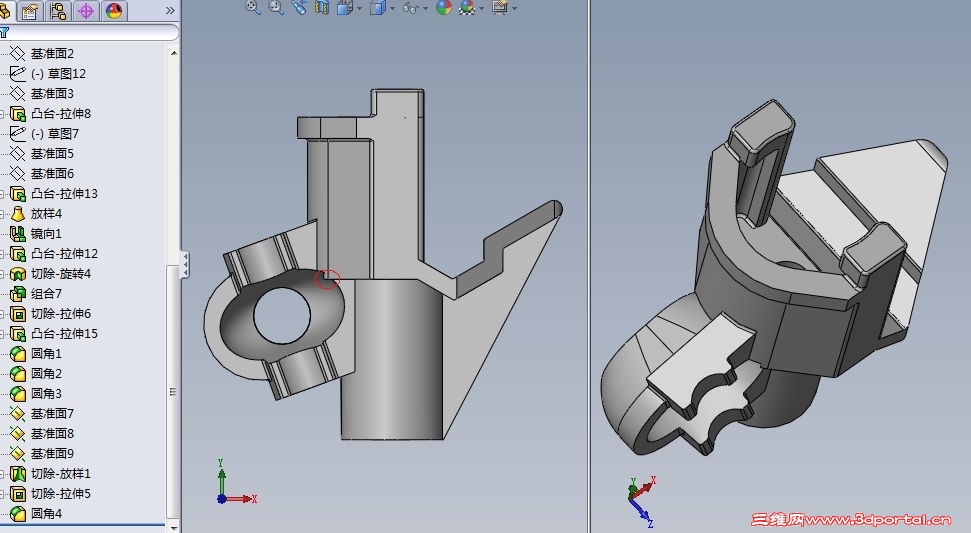Click the feature tree scroll-down arrow
Image resolution: width=971 pixels, height=533 pixels.
click(x=173, y=528)
